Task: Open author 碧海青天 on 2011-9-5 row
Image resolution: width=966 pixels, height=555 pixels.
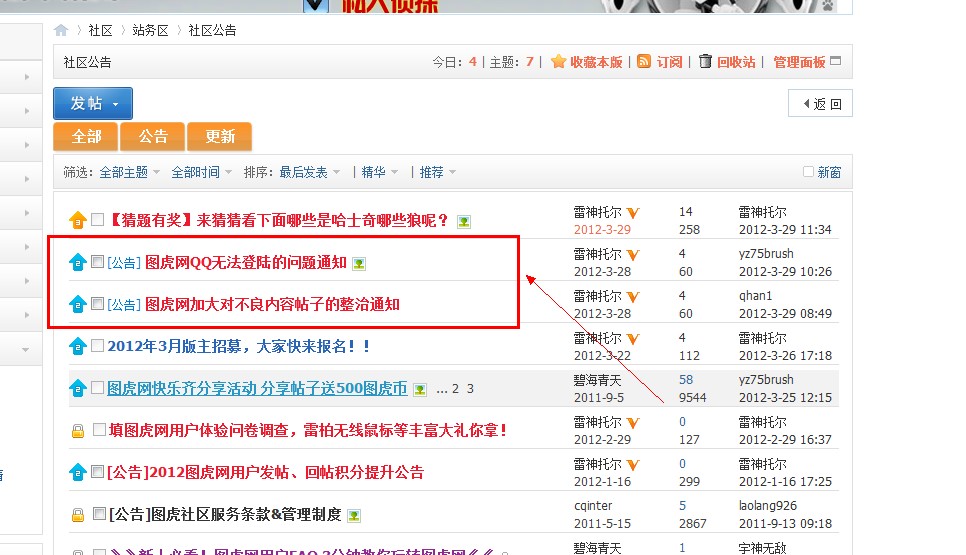Action: 598,380
